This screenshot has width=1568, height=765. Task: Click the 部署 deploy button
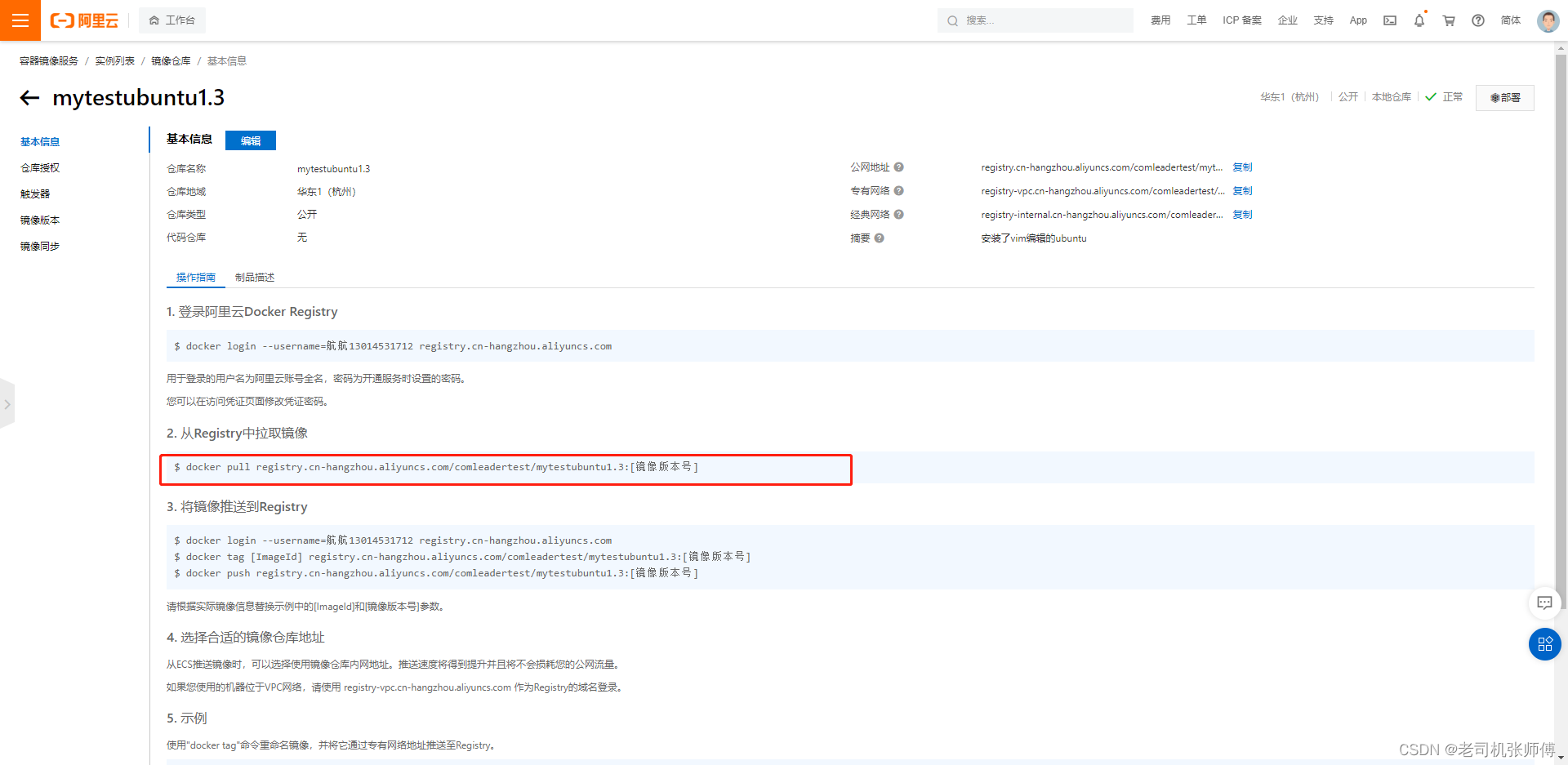coord(1505,98)
